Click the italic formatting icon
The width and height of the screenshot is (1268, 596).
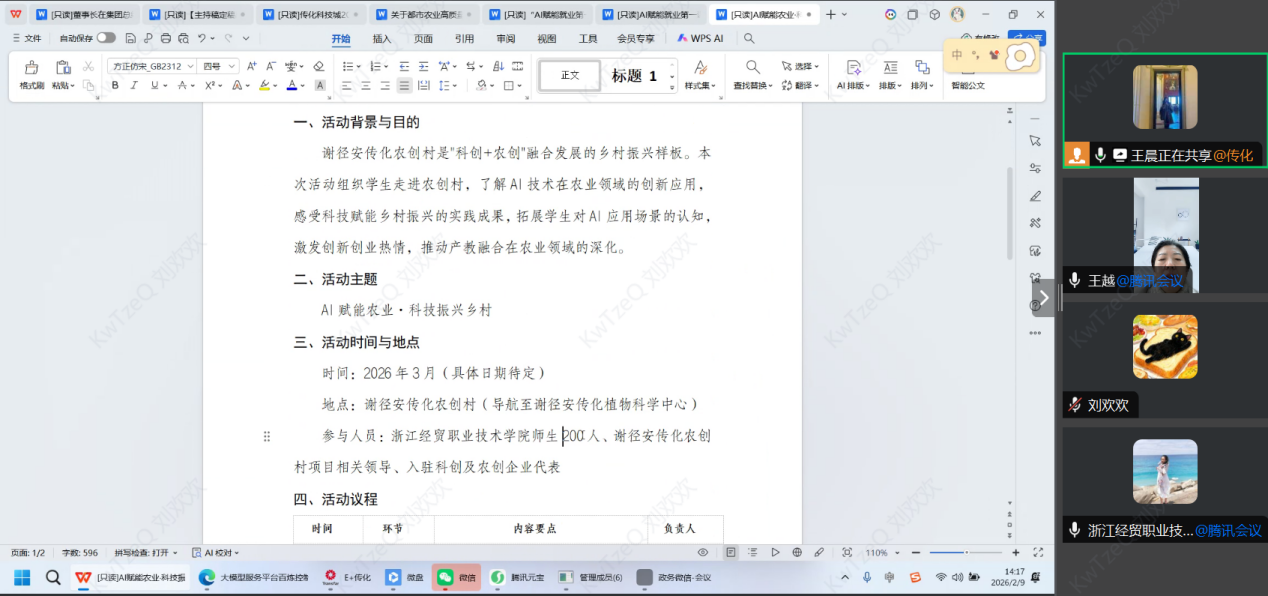point(134,86)
